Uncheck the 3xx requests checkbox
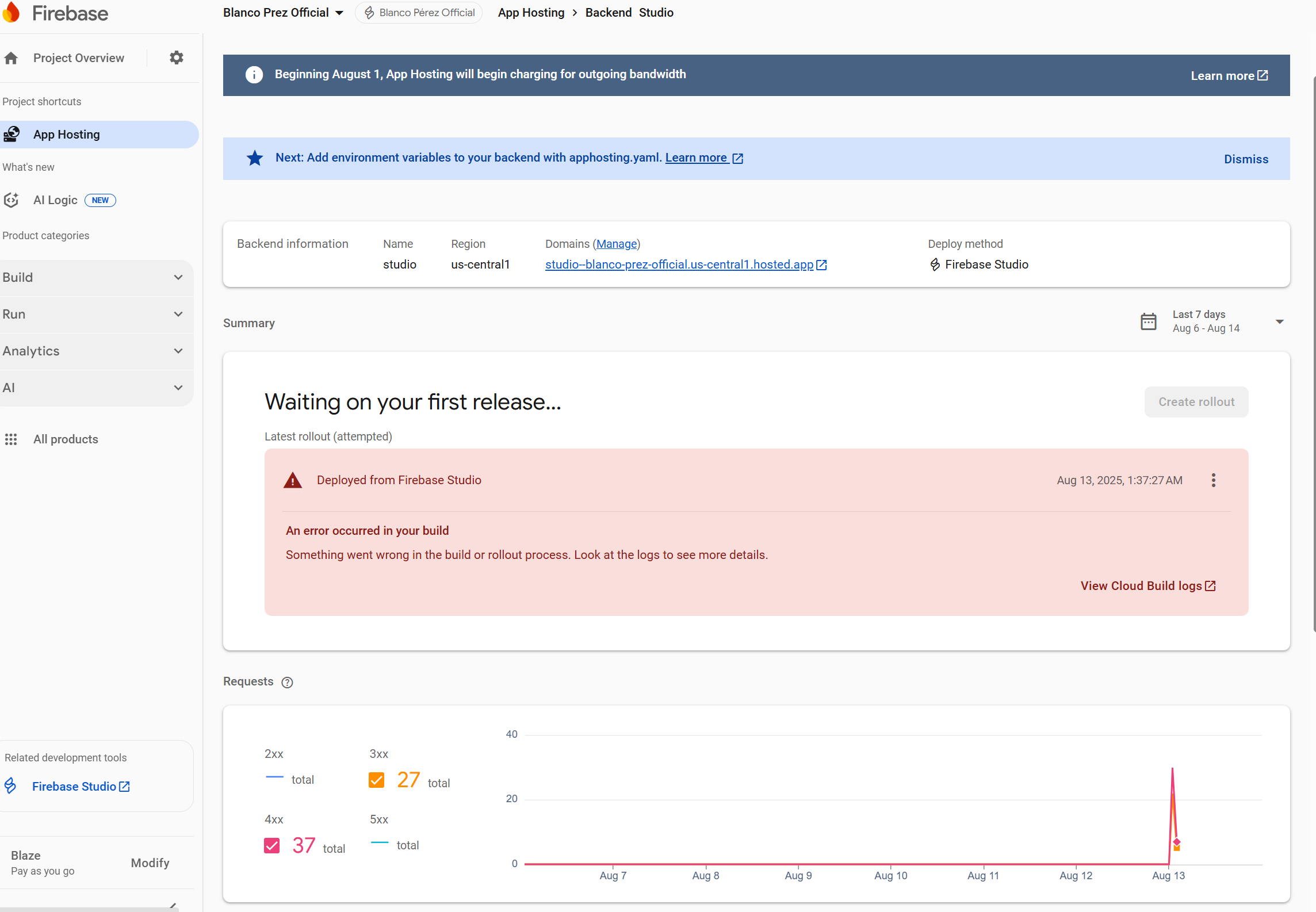The width and height of the screenshot is (1316, 912). 376,780
